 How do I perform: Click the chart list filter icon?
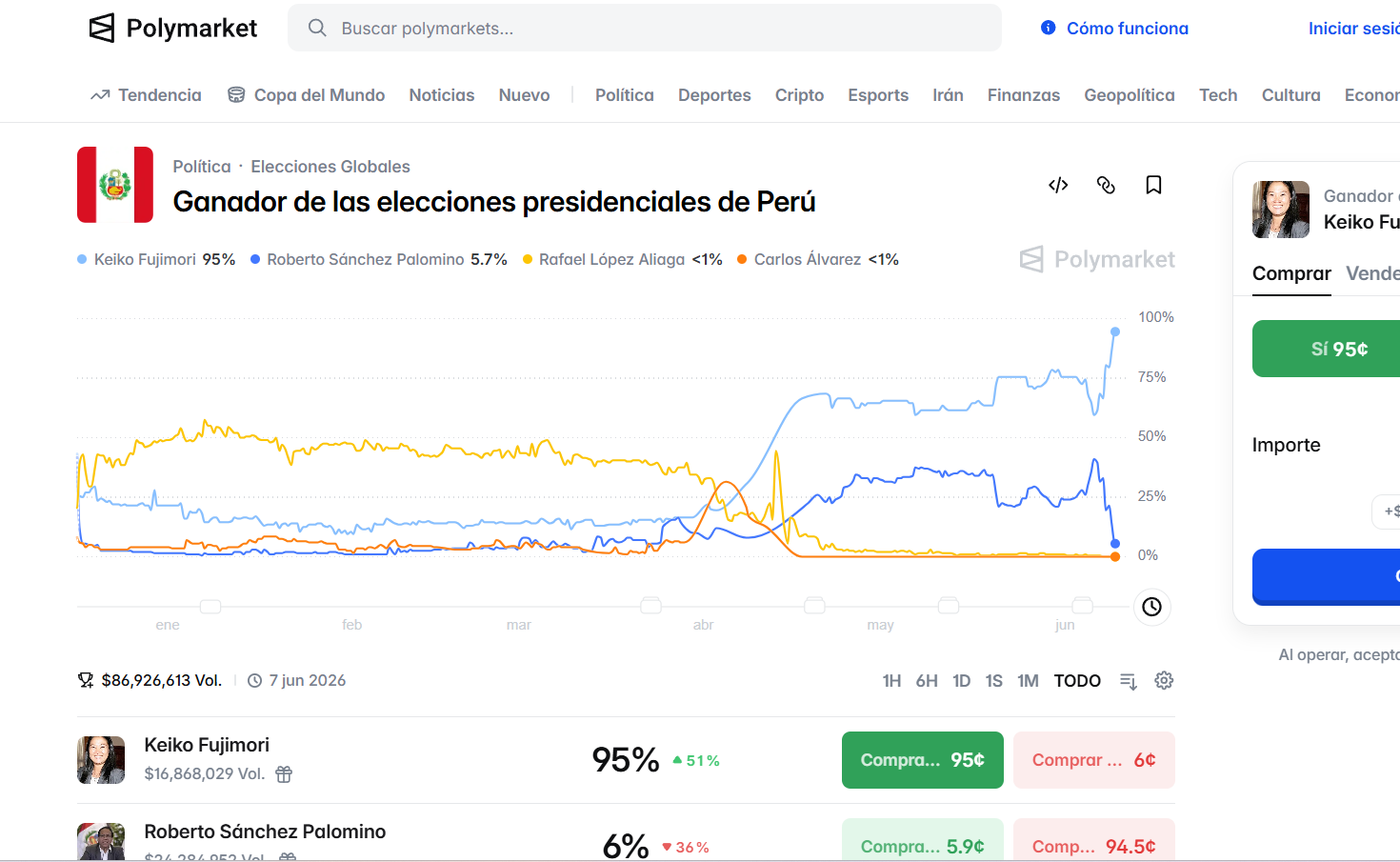[x=1129, y=681]
